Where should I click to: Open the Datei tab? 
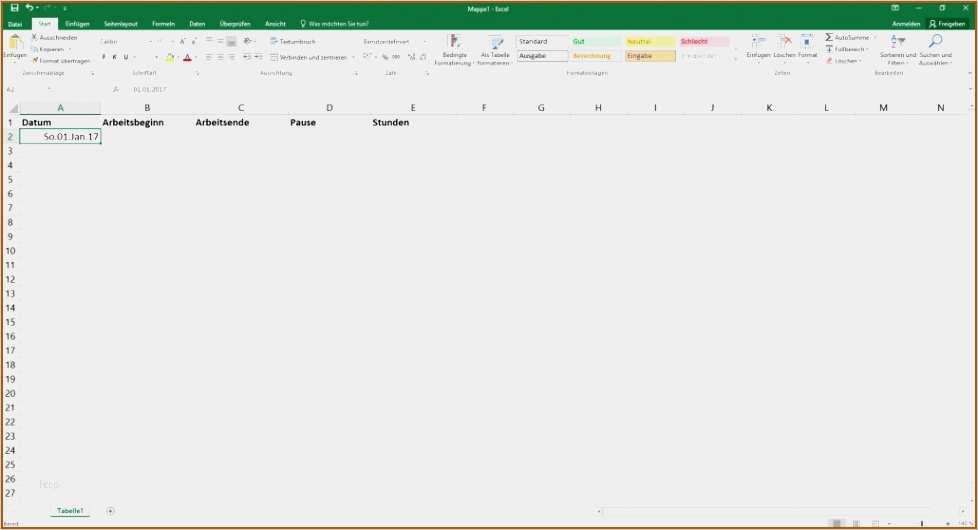point(15,24)
